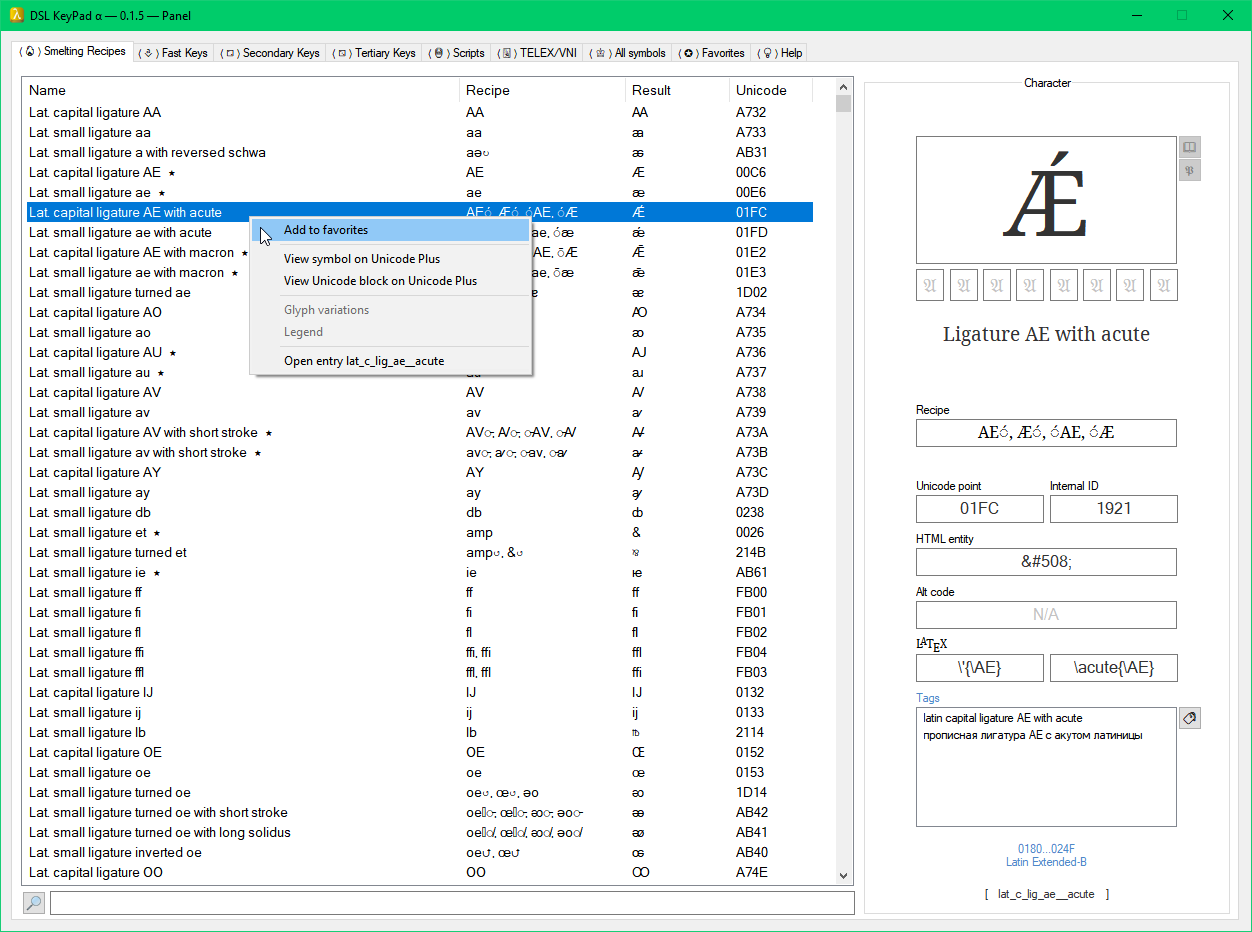
Task: Select row Lat. capital ligature OE
Action: pyautogui.click(x=419, y=752)
